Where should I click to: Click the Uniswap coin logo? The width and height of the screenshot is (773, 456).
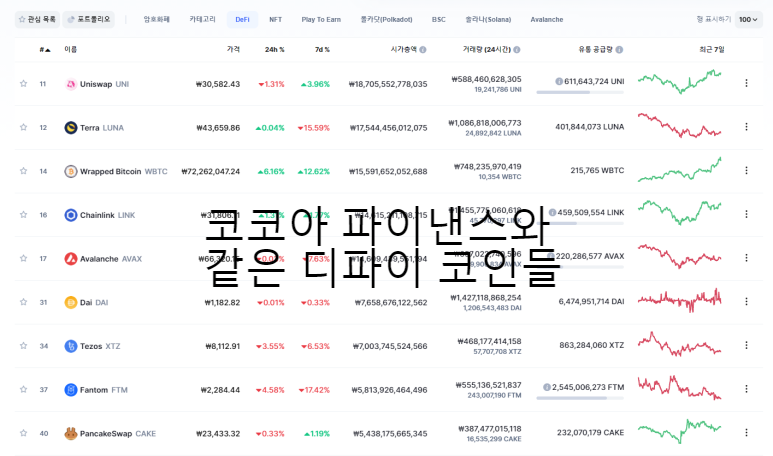tap(70, 84)
